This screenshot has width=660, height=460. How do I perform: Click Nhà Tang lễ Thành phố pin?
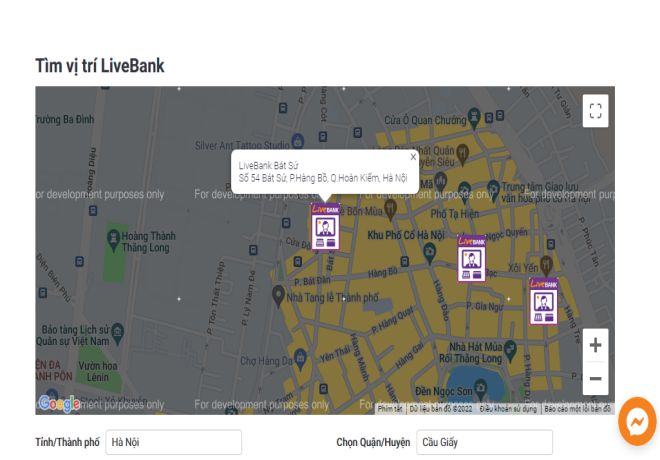(278, 296)
